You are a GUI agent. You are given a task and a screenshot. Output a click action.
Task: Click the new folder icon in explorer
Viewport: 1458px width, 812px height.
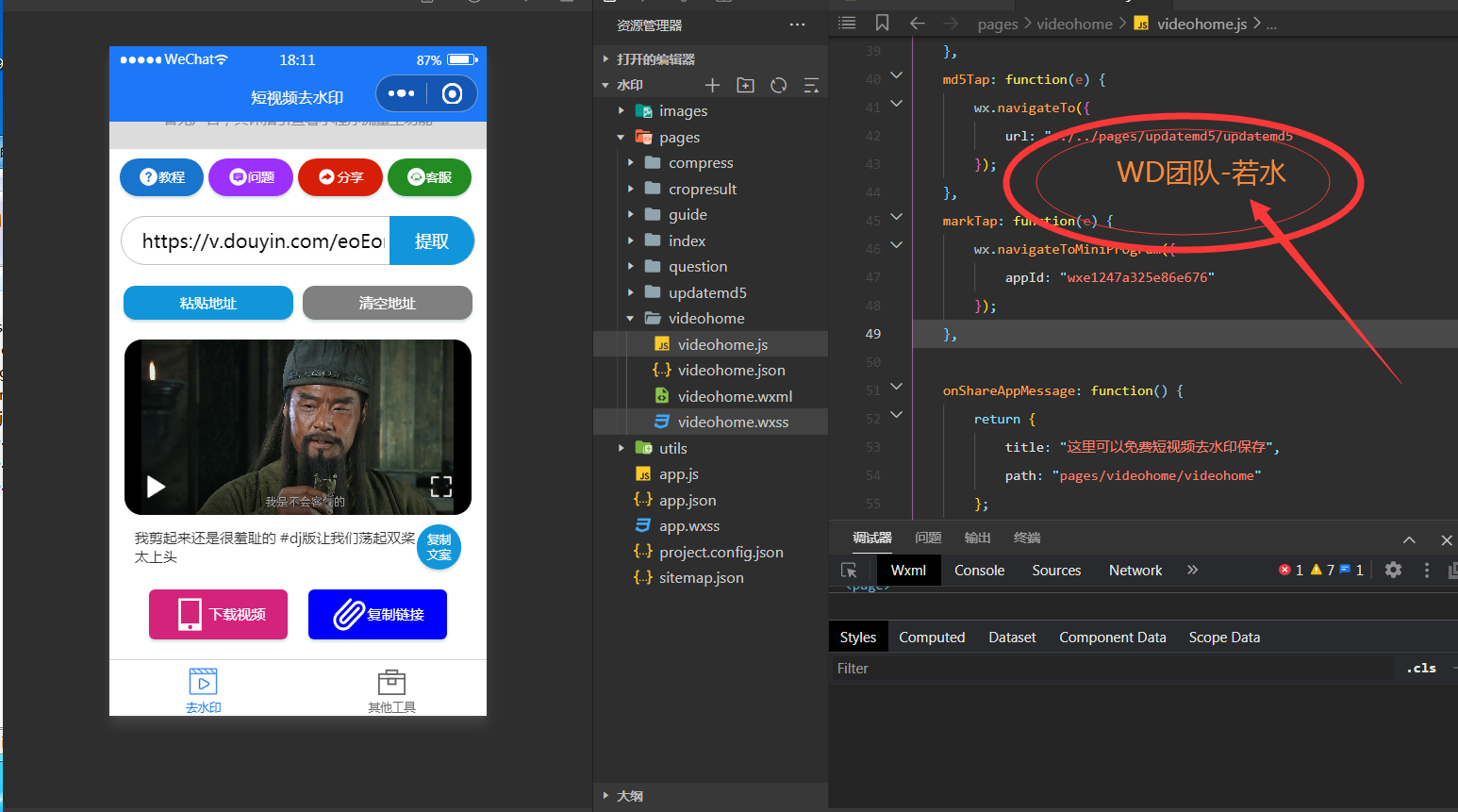[x=745, y=85]
